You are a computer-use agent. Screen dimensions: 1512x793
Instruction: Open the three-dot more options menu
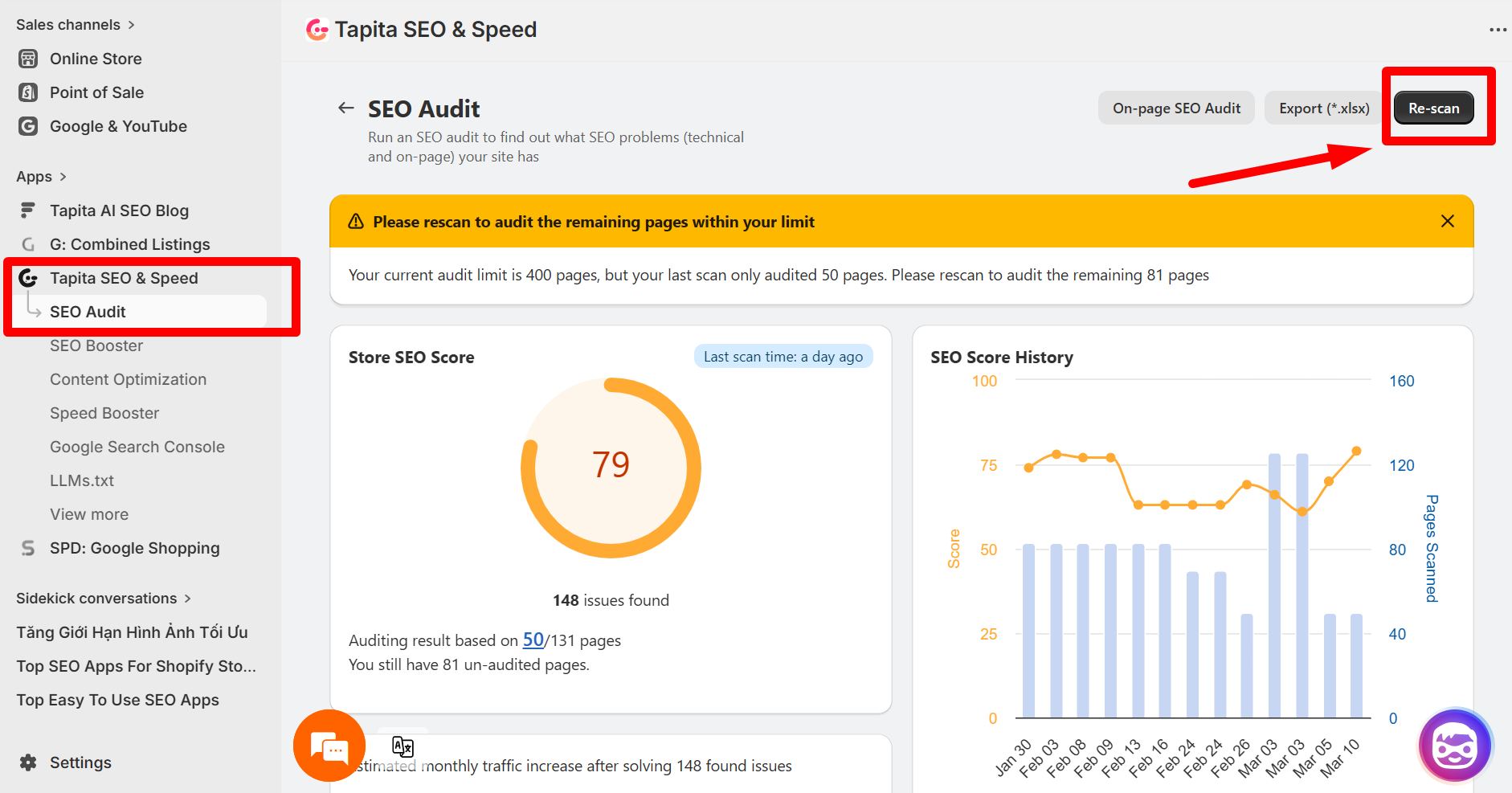(x=1498, y=30)
